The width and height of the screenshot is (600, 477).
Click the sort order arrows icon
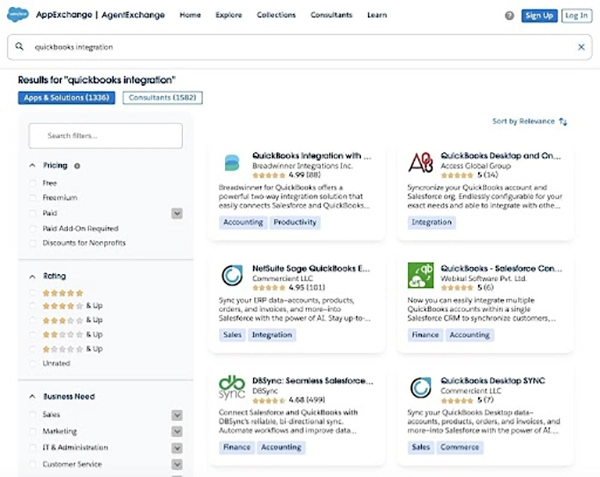(563, 122)
